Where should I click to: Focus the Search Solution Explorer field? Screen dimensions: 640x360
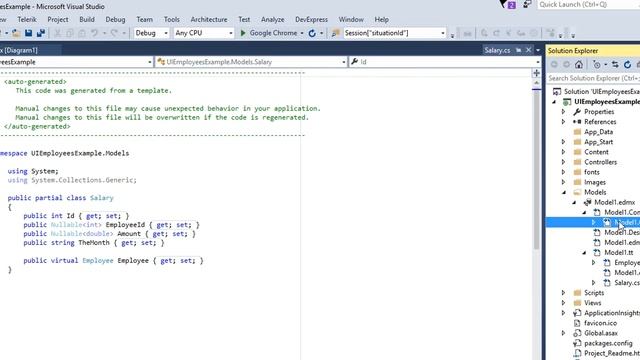[593, 78]
